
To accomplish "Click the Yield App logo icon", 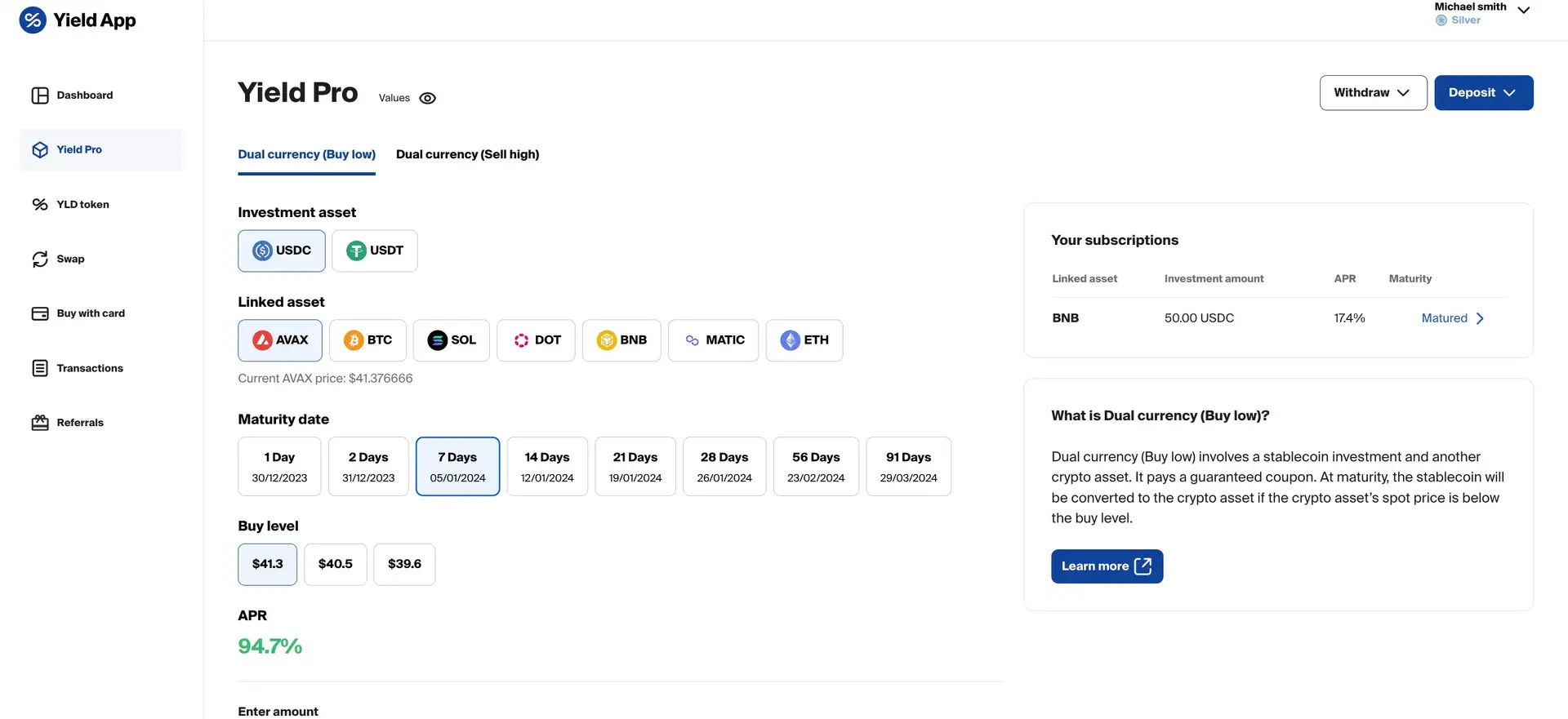I will tap(33, 20).
